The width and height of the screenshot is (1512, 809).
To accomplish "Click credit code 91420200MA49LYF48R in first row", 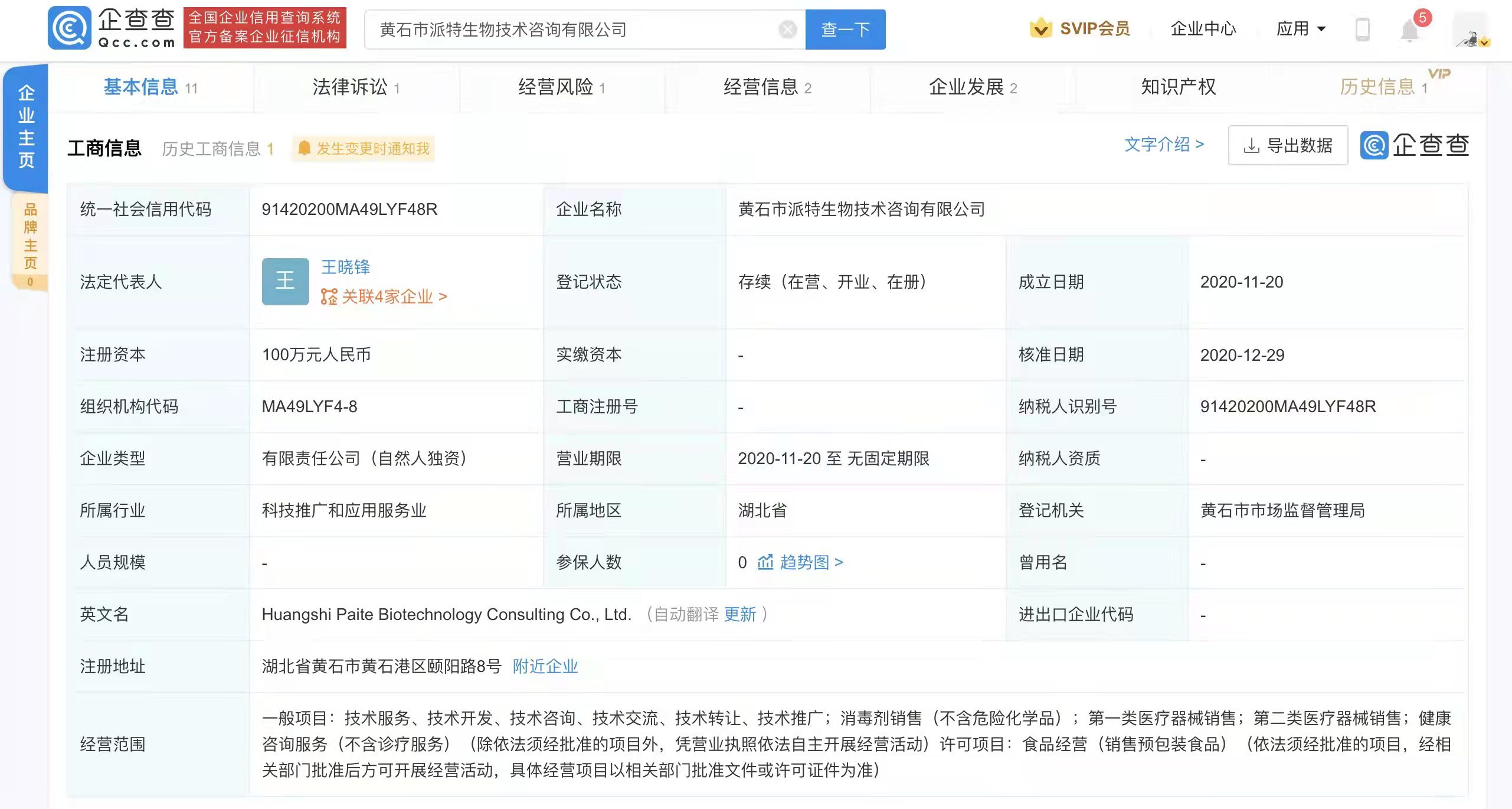I will click(349, 209).
